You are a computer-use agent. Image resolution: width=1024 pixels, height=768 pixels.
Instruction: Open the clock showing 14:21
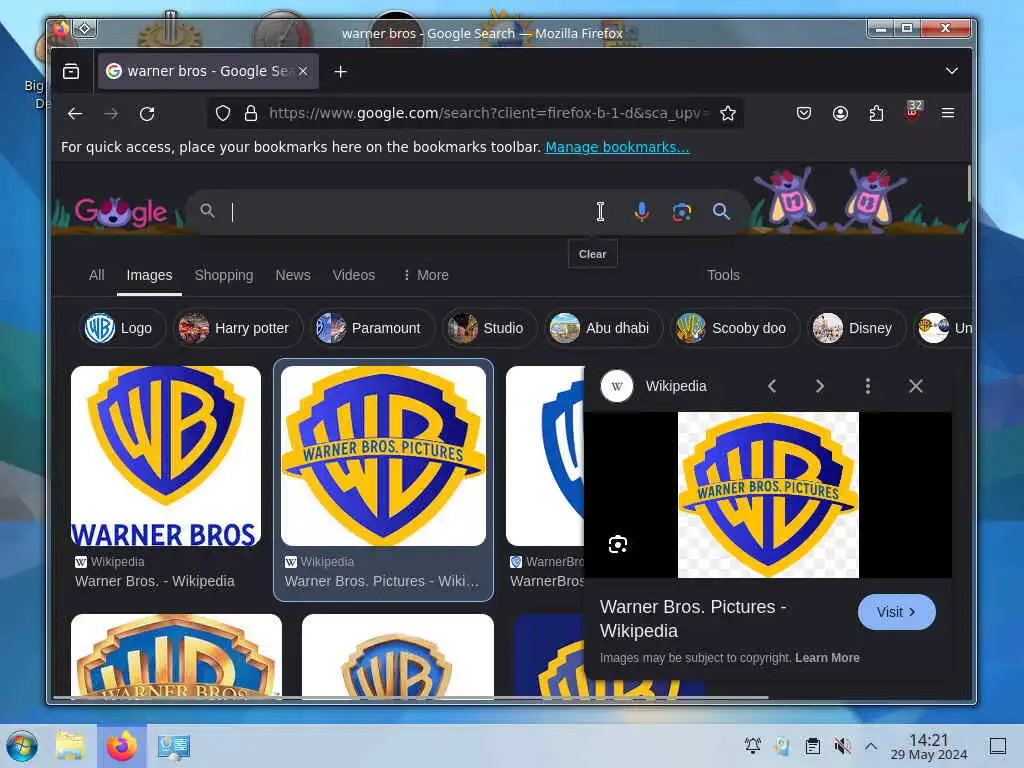point(929,746)
